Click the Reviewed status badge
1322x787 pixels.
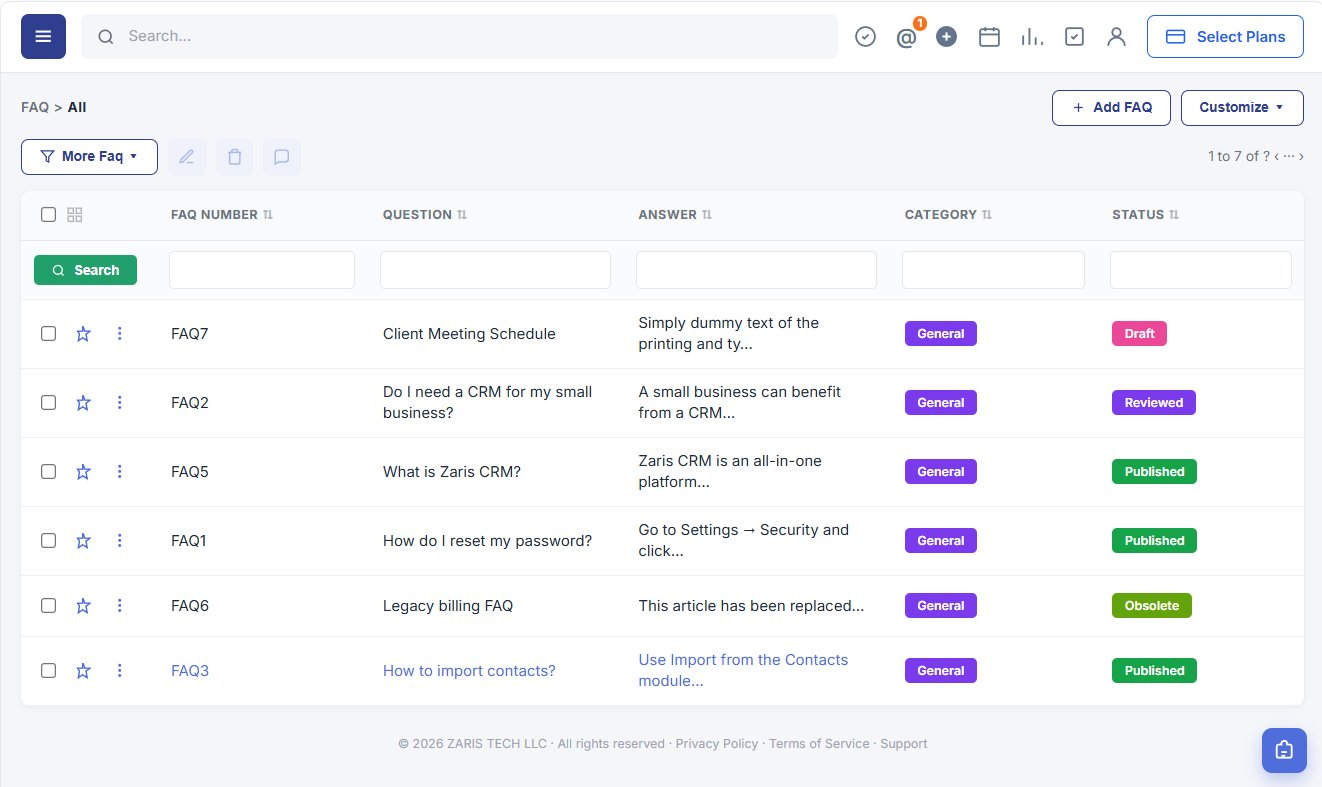1154,403
